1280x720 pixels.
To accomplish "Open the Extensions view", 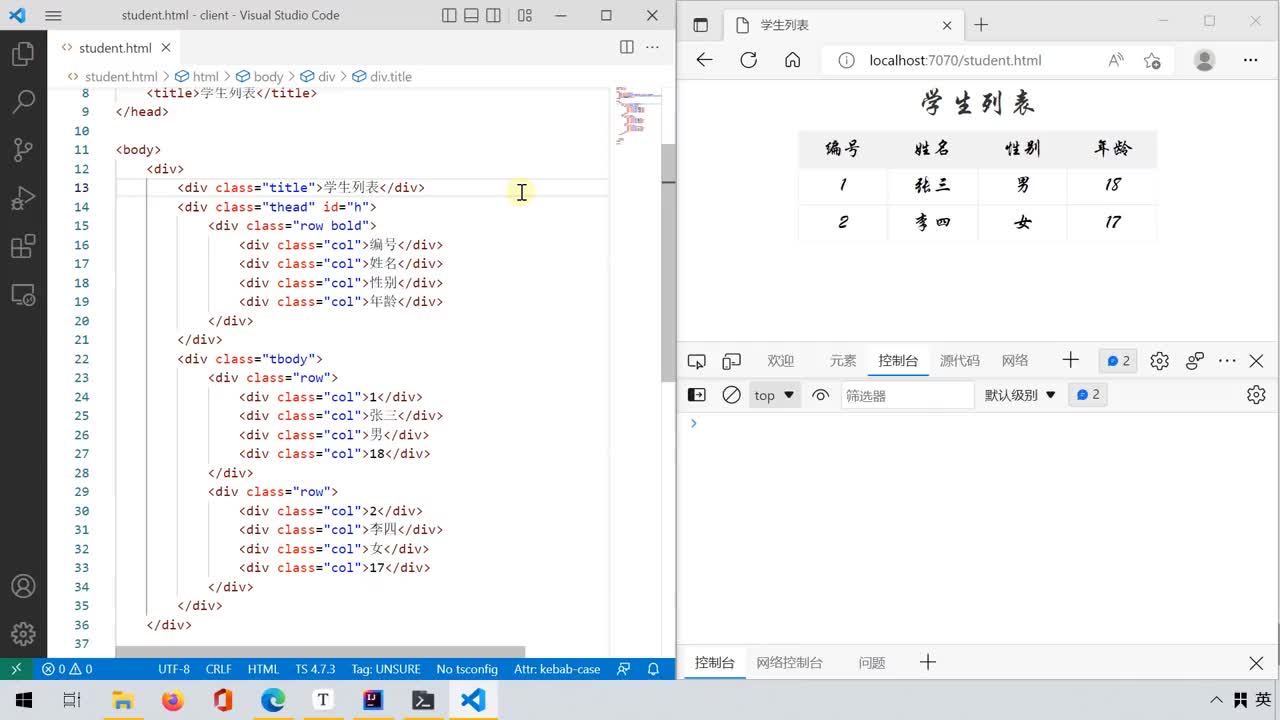I will (23, 246).
